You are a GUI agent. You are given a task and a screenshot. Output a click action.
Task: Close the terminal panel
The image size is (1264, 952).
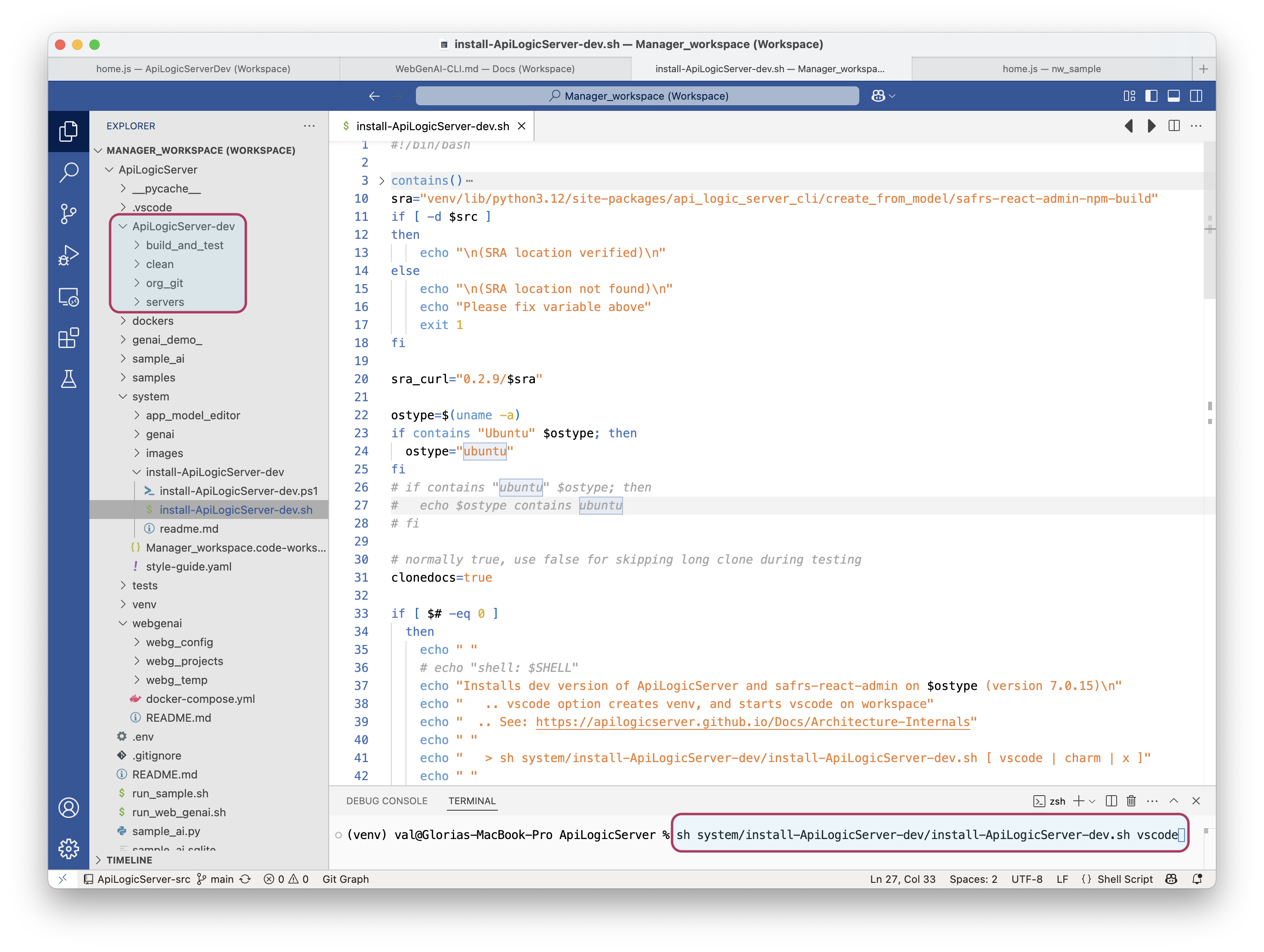point(1196,801)
